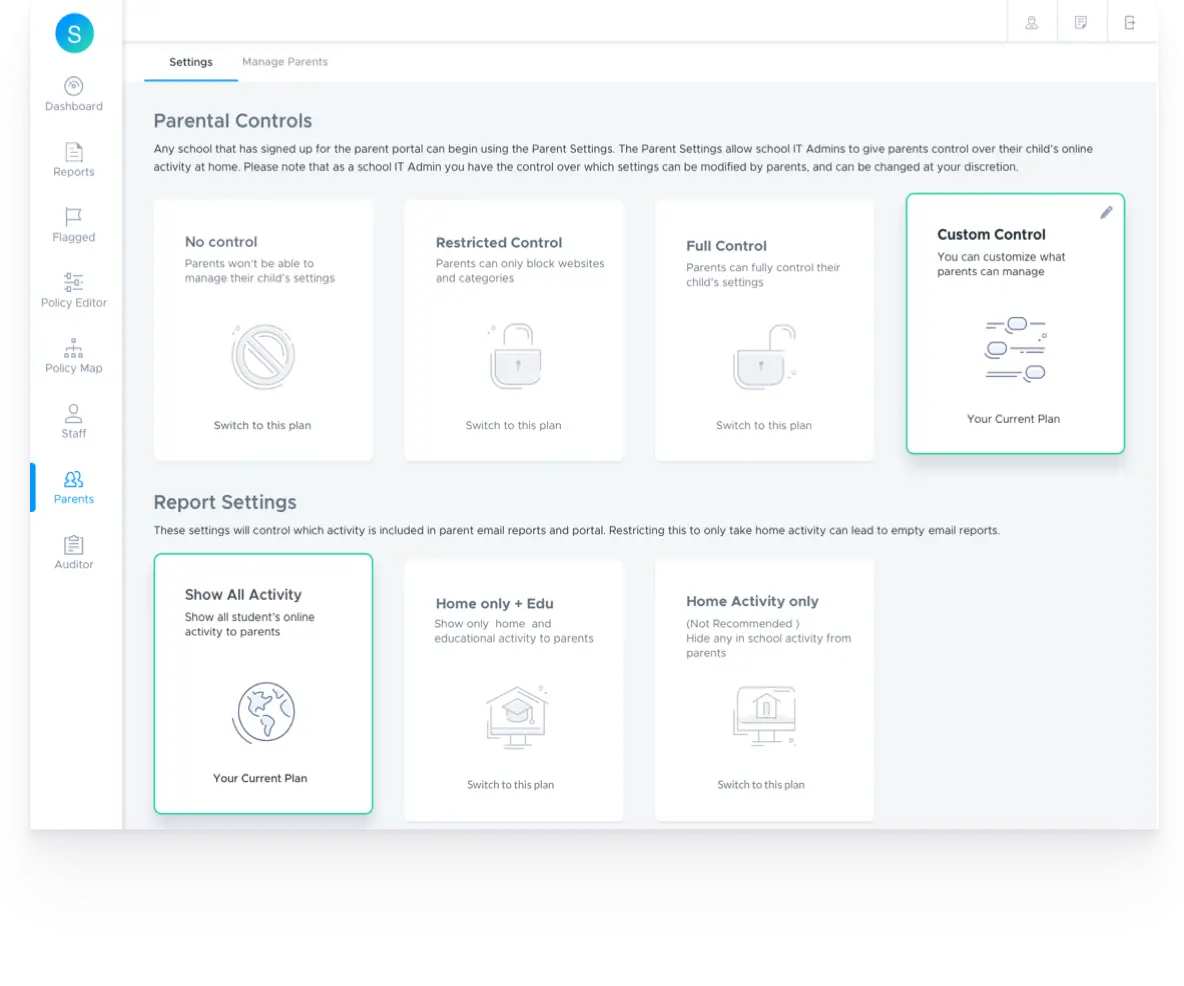The width and height of the screenshot is (1184, 986).
Task: Click the logout icon at top right
Action: tap(1132, 21)
